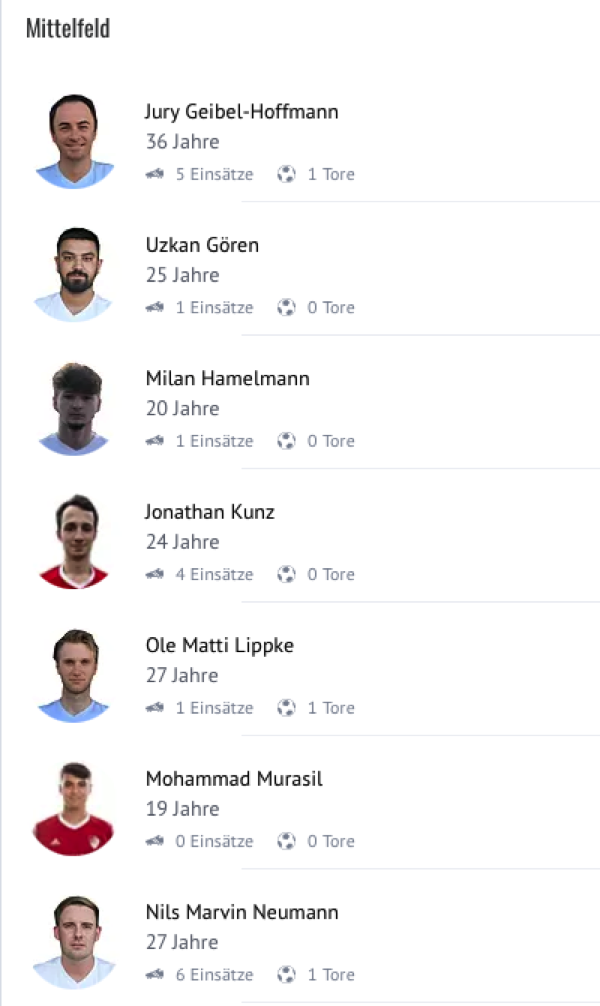Click the soccer ball icon in Jonathan Kunz's row
The width and height of the screenshot is (600, 1006).
287,574
